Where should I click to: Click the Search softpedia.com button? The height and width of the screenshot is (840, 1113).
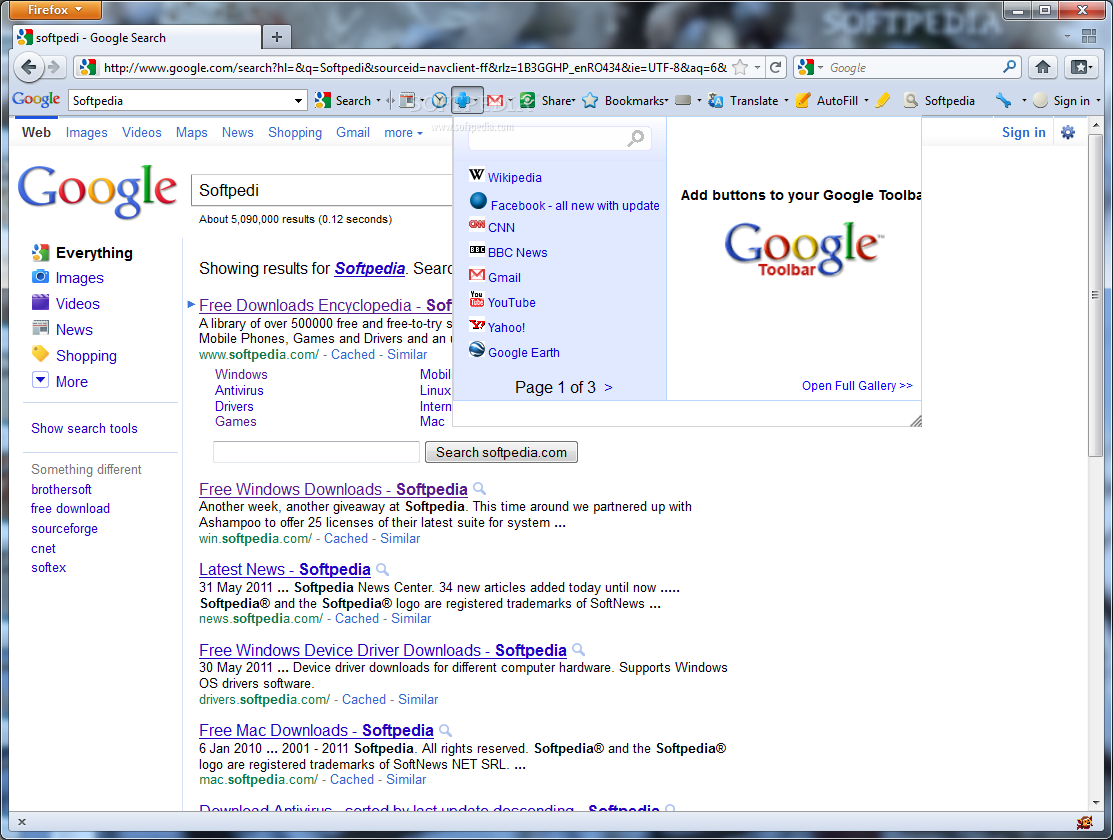[x=501, y=452]
